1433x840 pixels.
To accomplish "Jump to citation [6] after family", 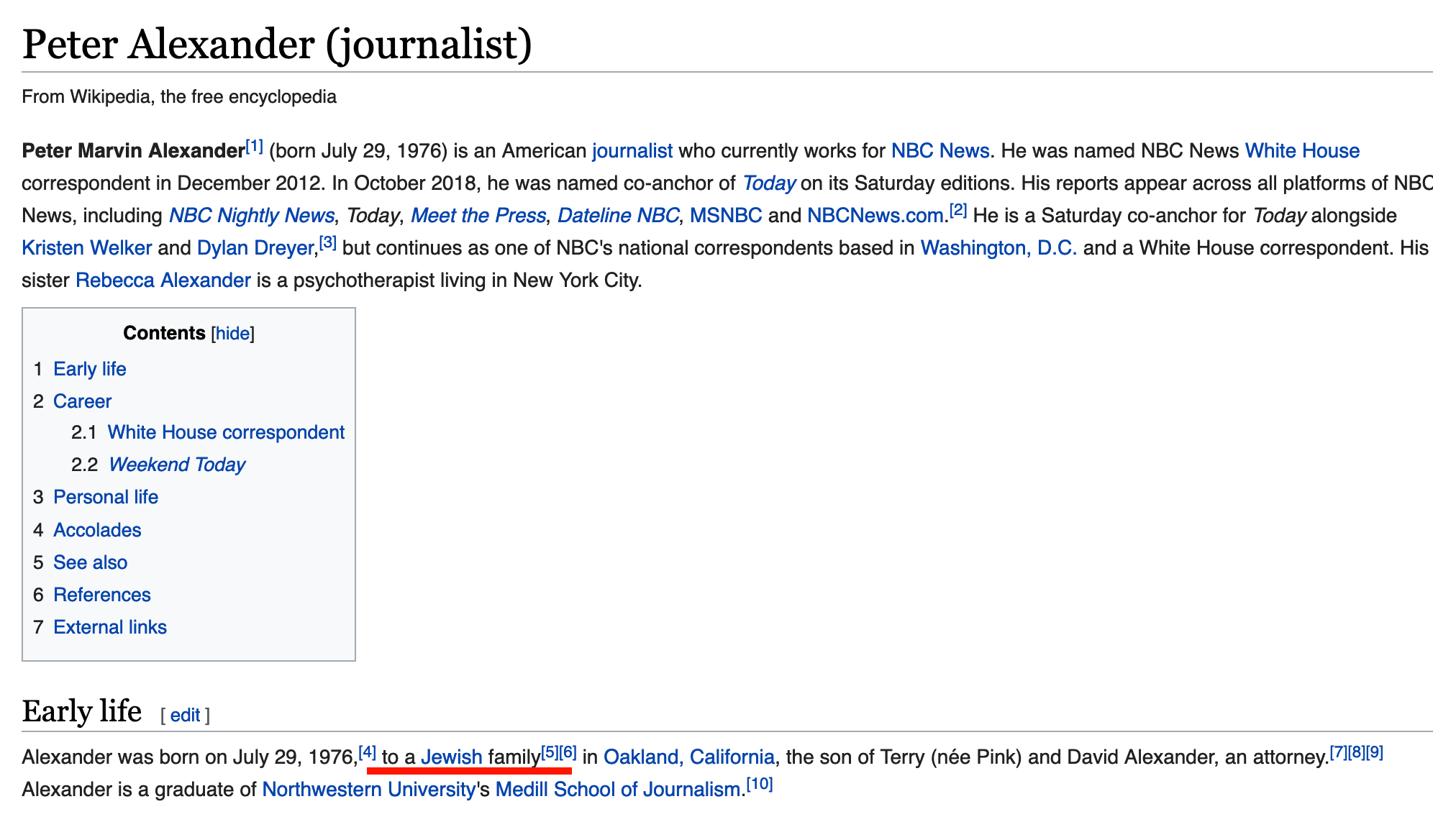I will pyautogui.click(x=568, y=752).
